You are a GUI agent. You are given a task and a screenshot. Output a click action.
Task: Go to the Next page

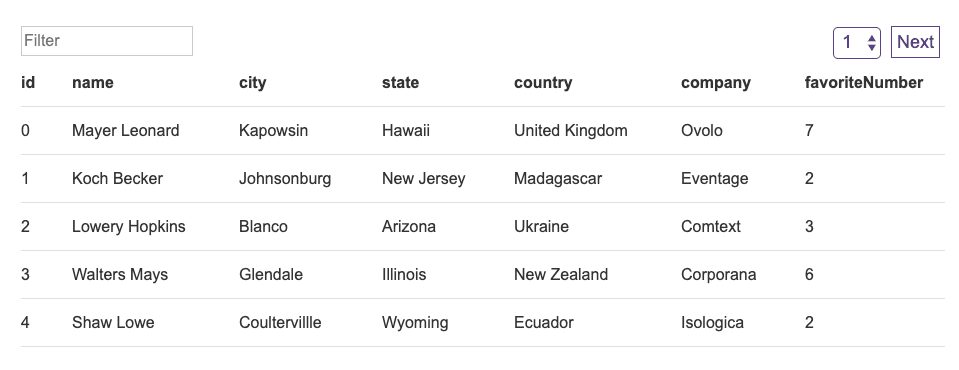coord(915,42)
